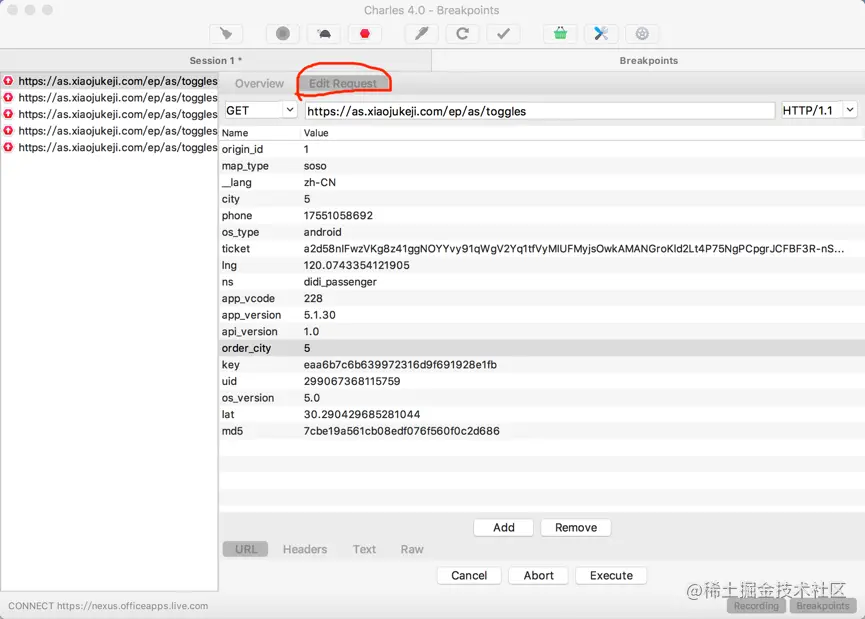
Task: Click the Recording status button
Action: (756, 606)
